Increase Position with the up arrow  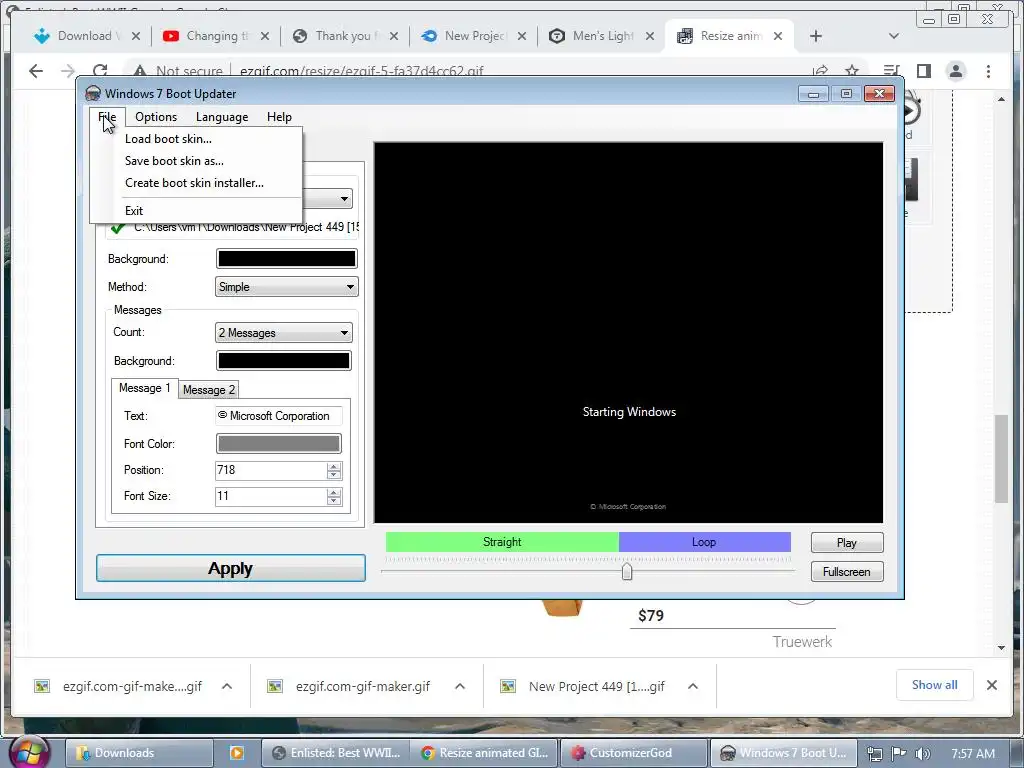(334, 466)
